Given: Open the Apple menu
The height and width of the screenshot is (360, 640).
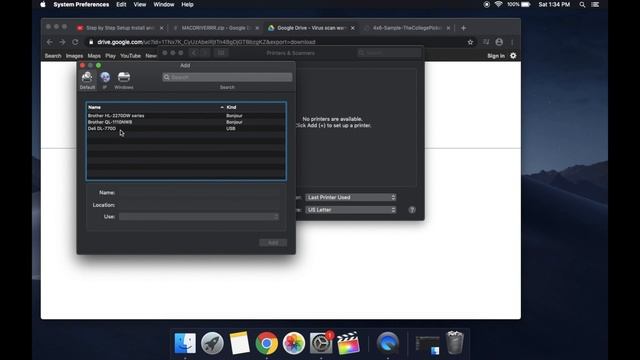Looking at the screenshot, I should point(43,4).
